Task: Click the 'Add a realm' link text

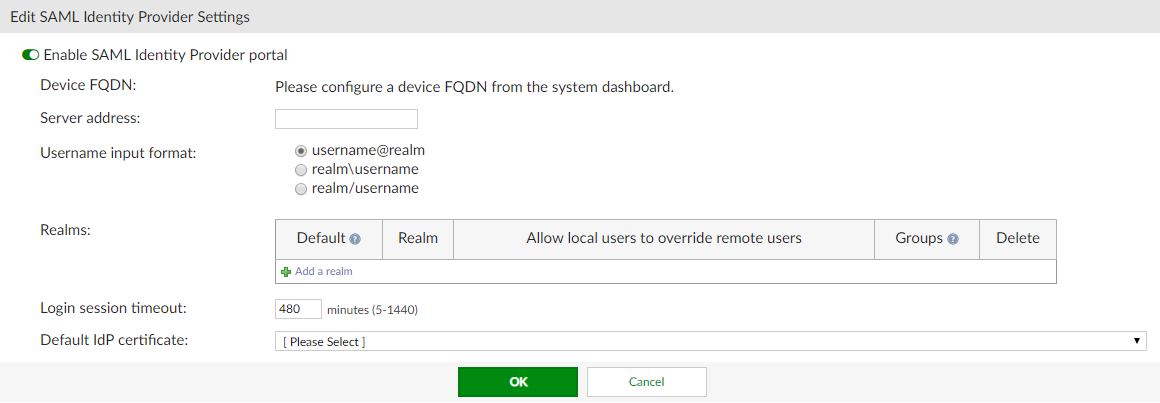Action: point(323,272)
